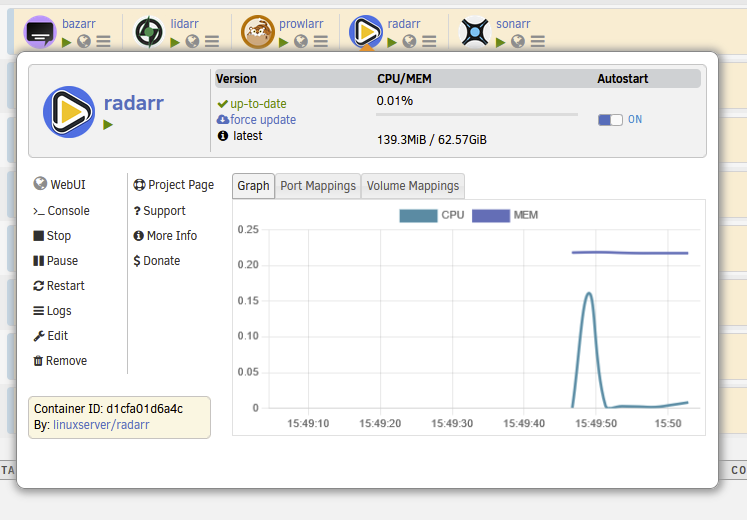Image resolution: width=747 pixels, height=520 pixels.
Task: Click the info icon beside latest
Action: [x=223, y=136]
